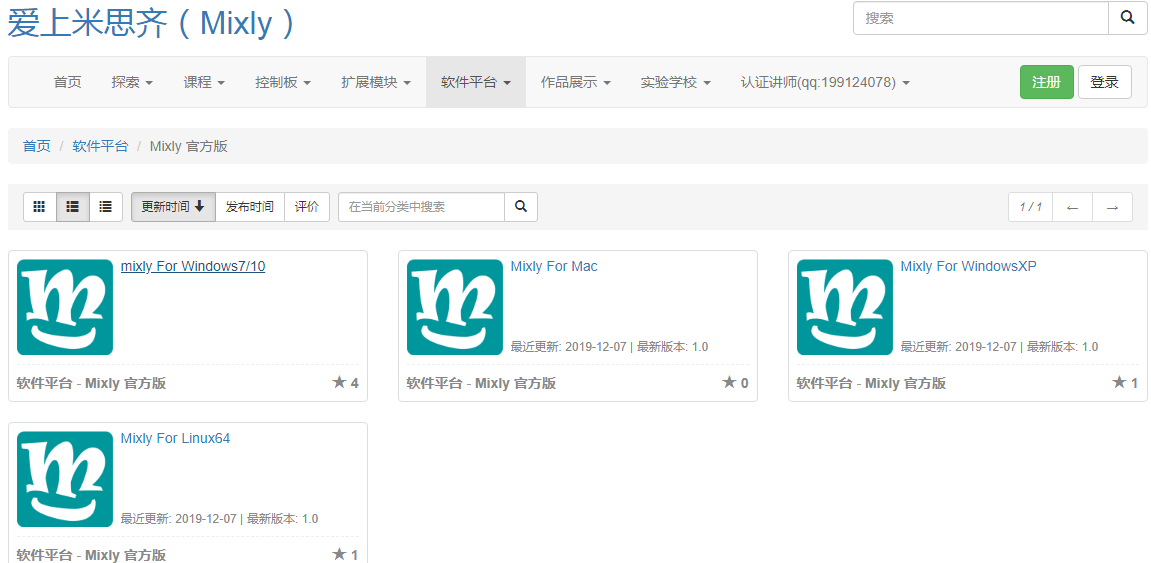
Task: Click 'Mixly 官方版' breadcrumb text
Action: [x=189, y=146]
